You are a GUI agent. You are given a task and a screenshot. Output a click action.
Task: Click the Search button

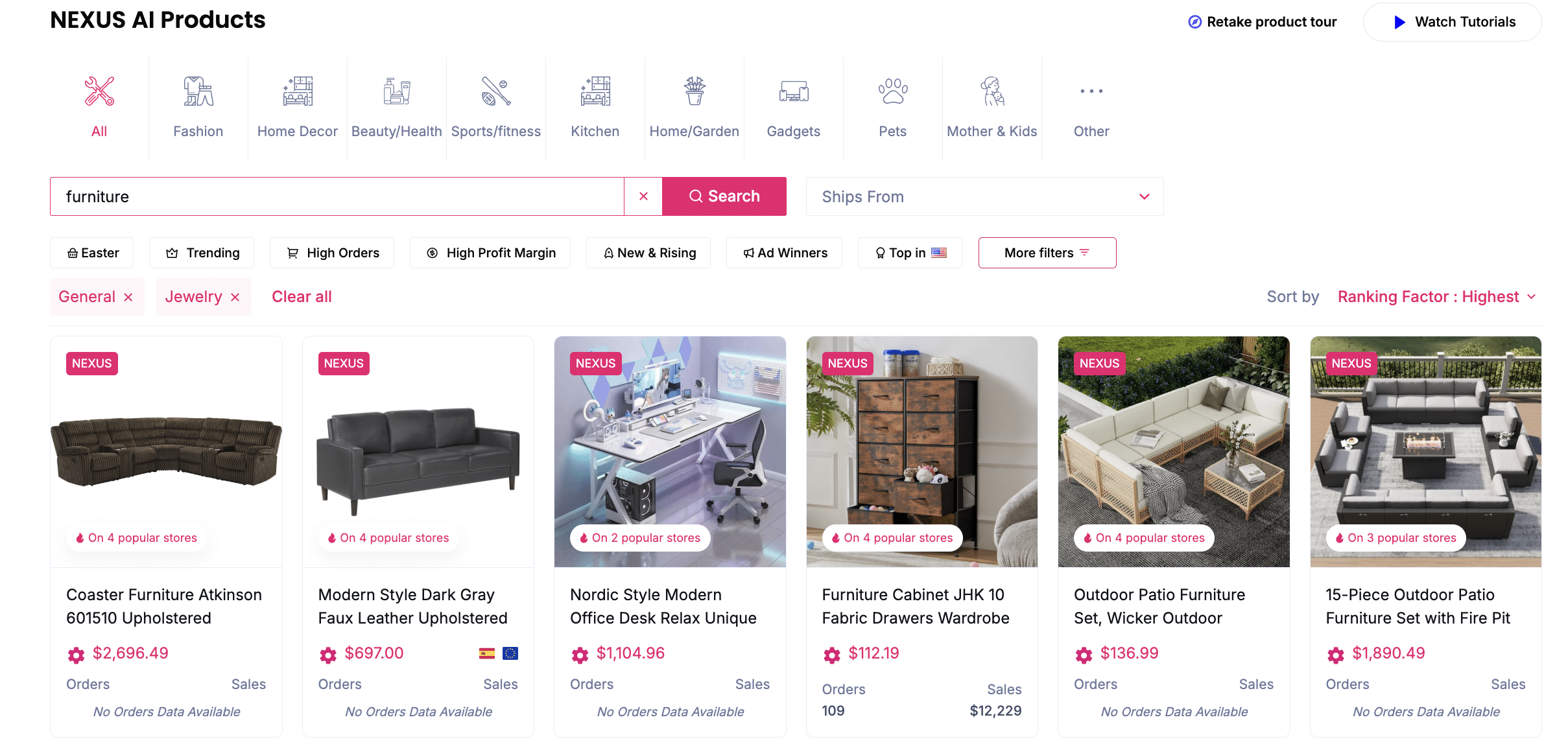[x=724, y=196]
